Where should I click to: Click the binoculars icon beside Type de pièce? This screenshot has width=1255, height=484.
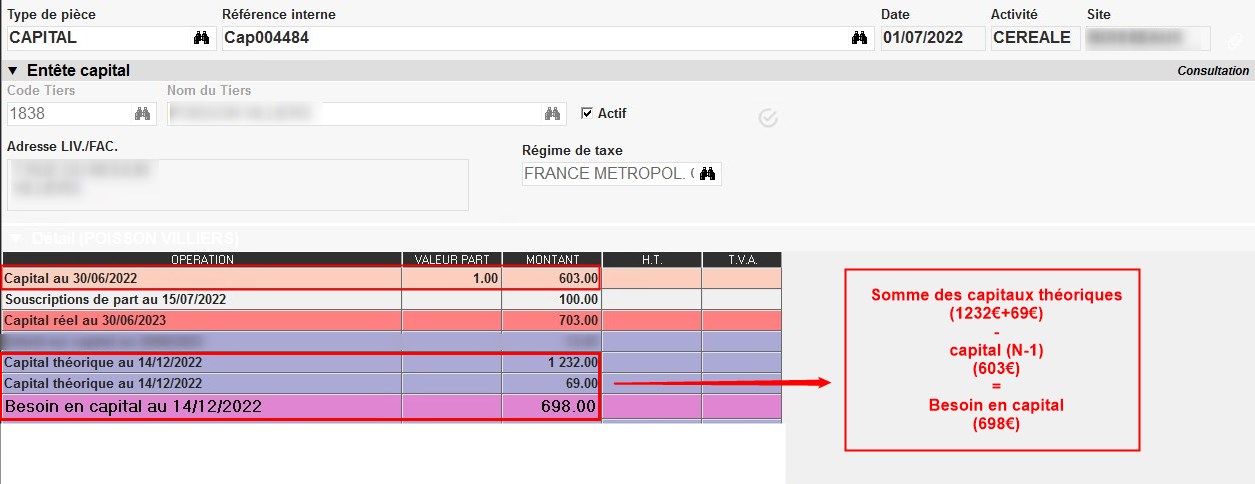click(x=201, y=38)
